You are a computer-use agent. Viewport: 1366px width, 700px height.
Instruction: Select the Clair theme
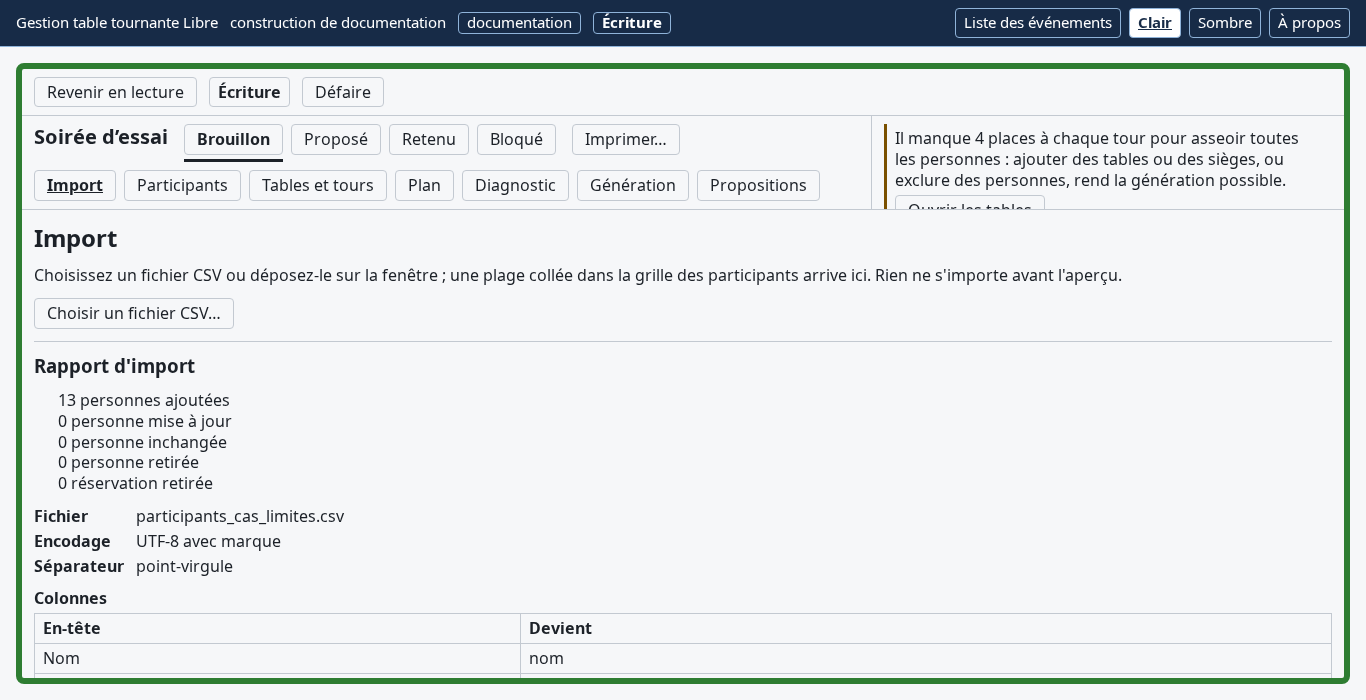pos(1155,23)
